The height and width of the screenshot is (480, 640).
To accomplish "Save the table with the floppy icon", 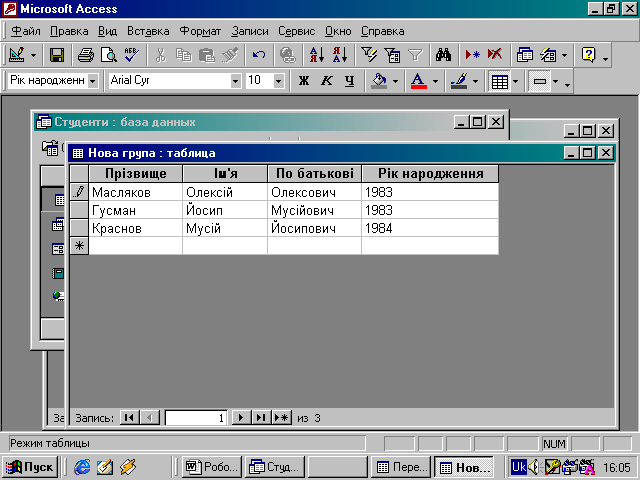I will (57, 55).
